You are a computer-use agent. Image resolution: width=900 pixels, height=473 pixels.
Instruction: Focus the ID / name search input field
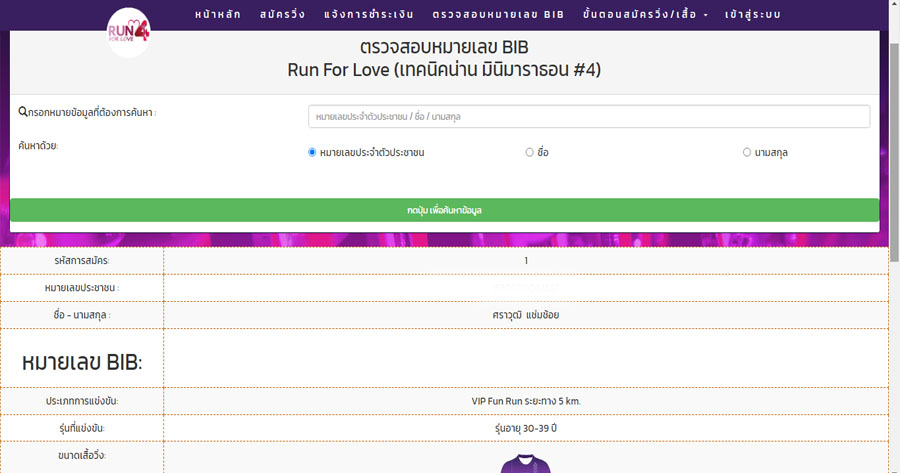[x=588, y=117]
